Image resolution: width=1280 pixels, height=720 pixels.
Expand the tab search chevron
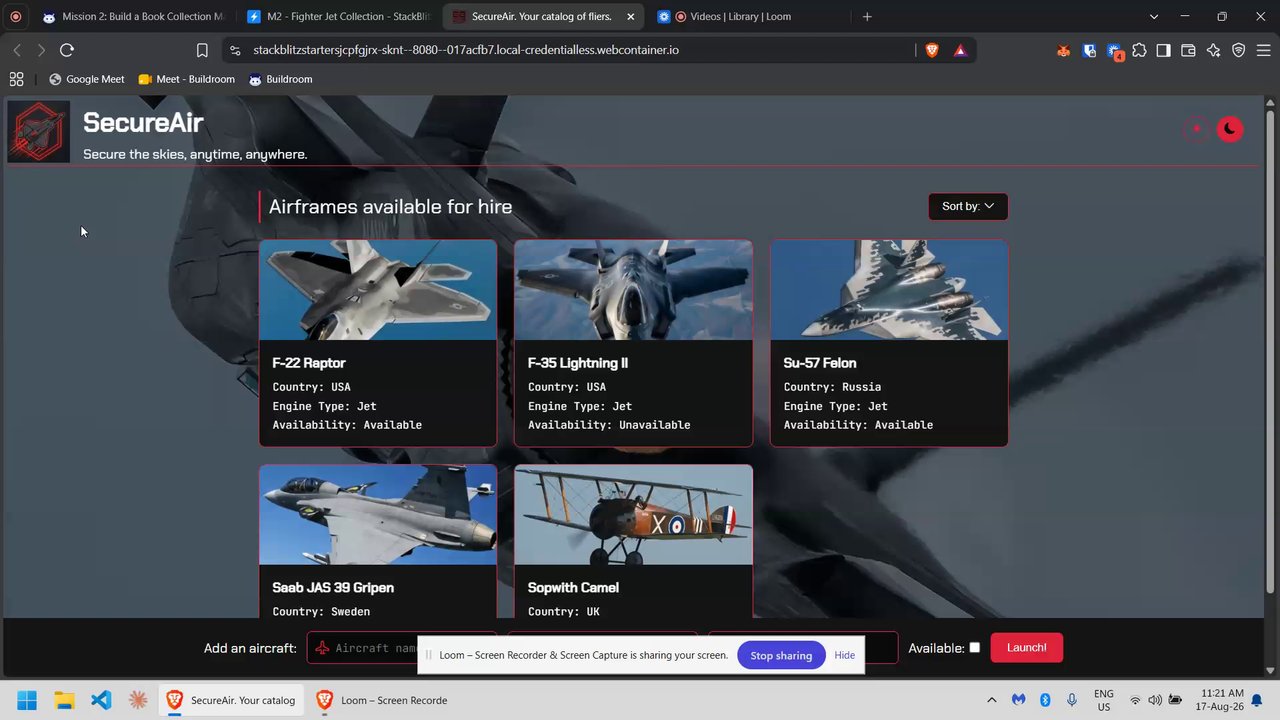[x=1154, y=17]
